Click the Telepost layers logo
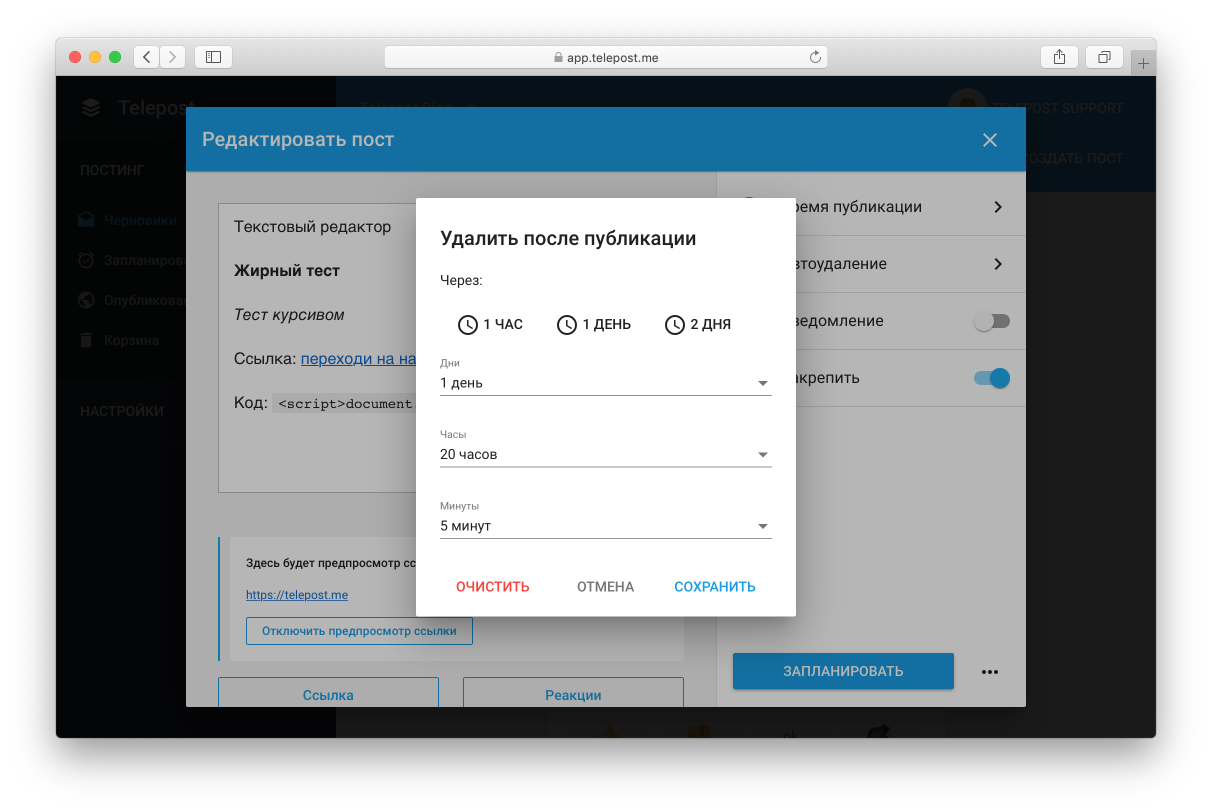Viewport: 1212px width, 812px height. 90,108
